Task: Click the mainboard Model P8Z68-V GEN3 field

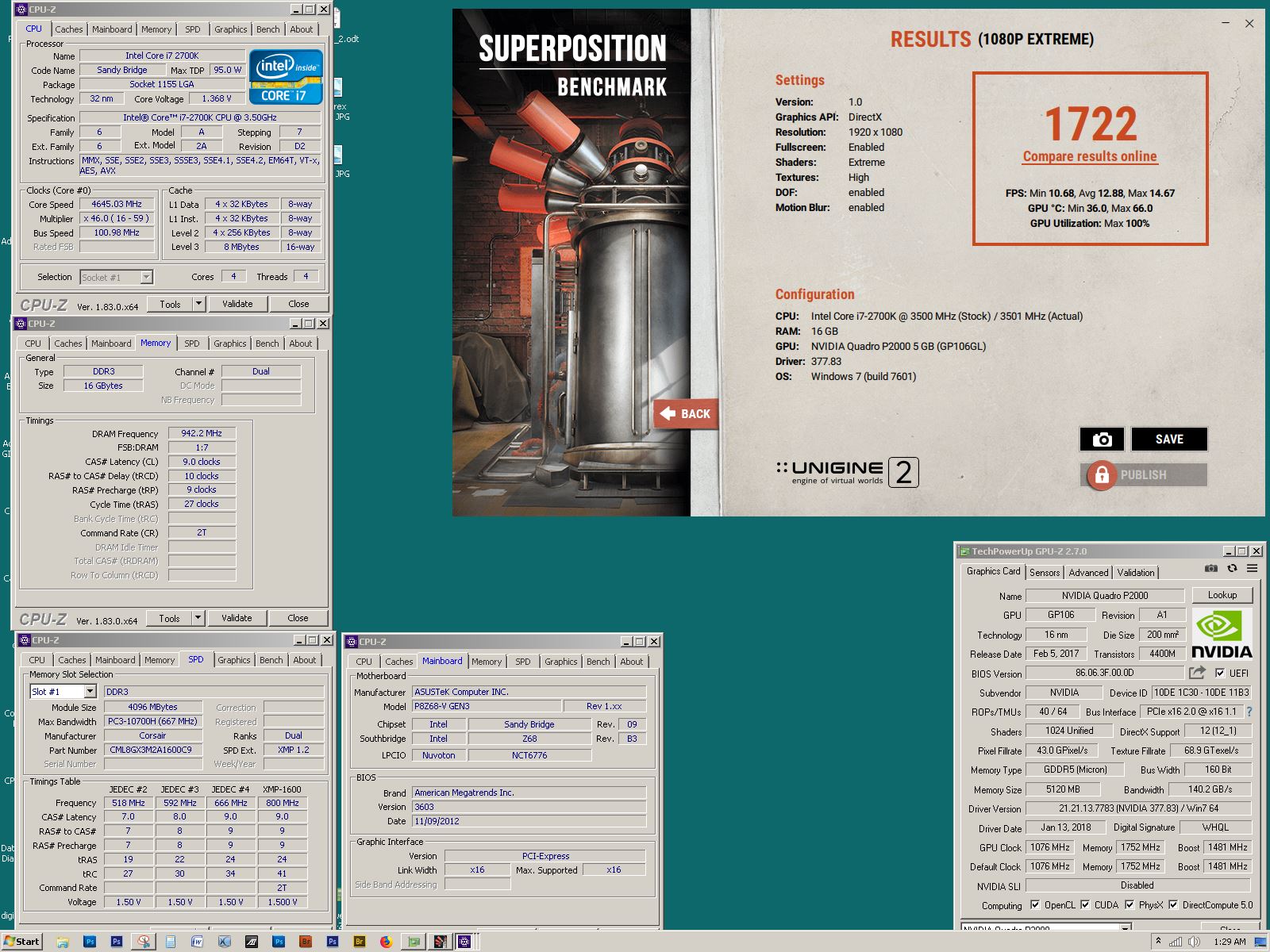Action: pos(487,706)
